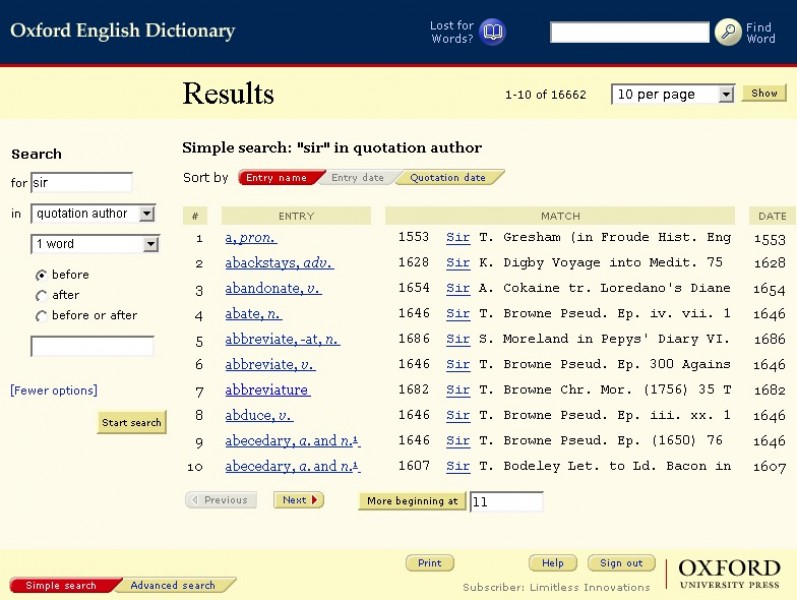Switch to the Advanced search tab
This screenshot has height=600, width=797.
[x=173, y=585]
